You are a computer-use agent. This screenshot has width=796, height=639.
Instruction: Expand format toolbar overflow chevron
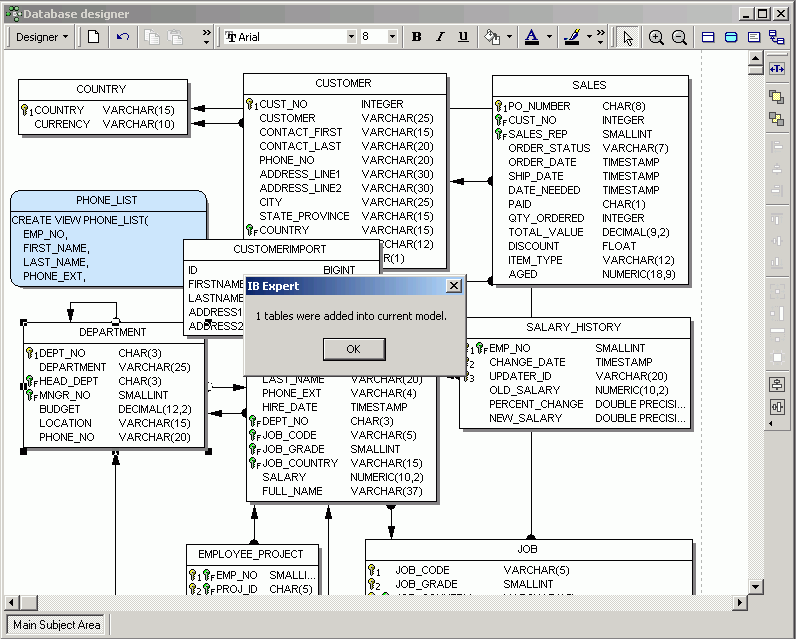click(601, 37)
